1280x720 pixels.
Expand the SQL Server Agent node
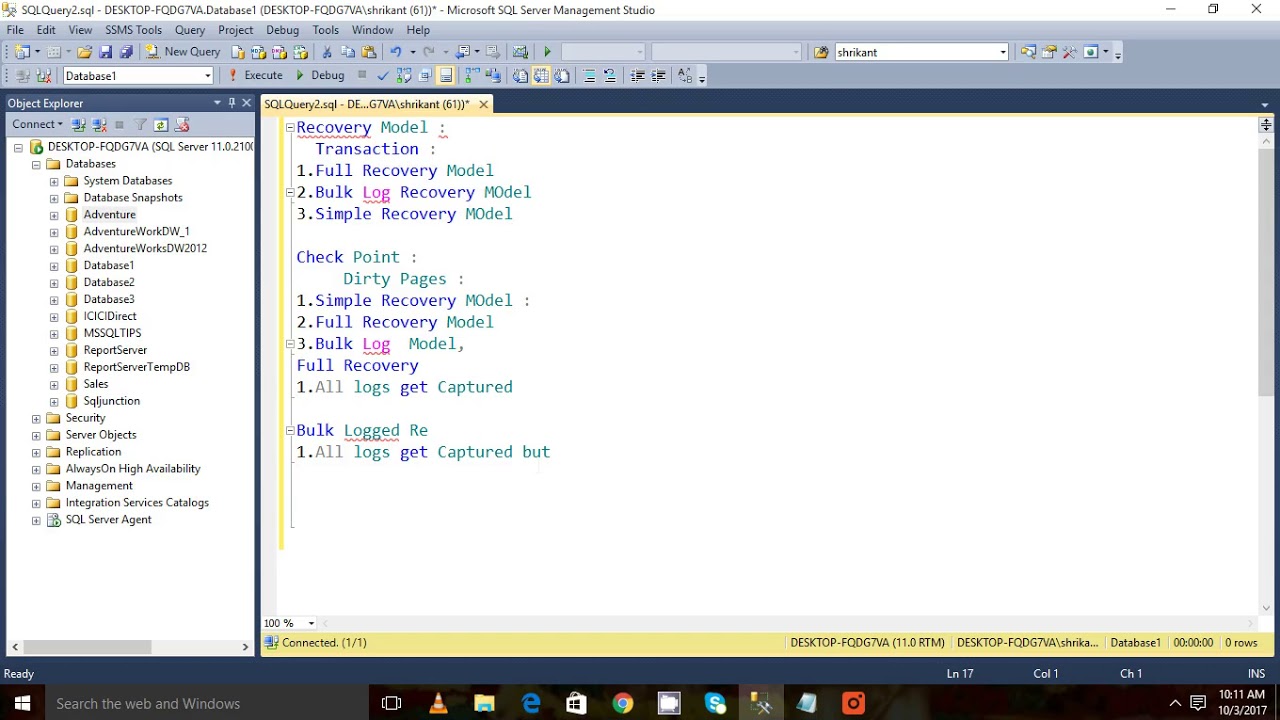coord(36,520)
